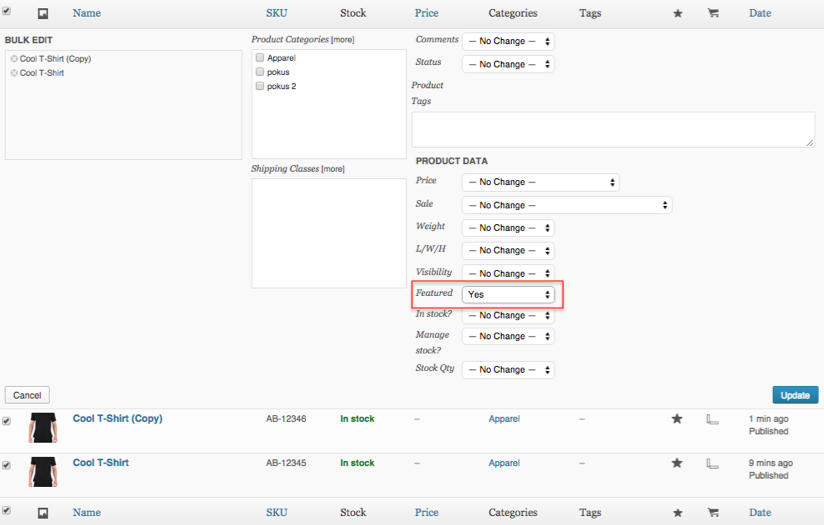The image size is (824, 525).
Task: Click the Cancel button
Action: pos(27,395)
